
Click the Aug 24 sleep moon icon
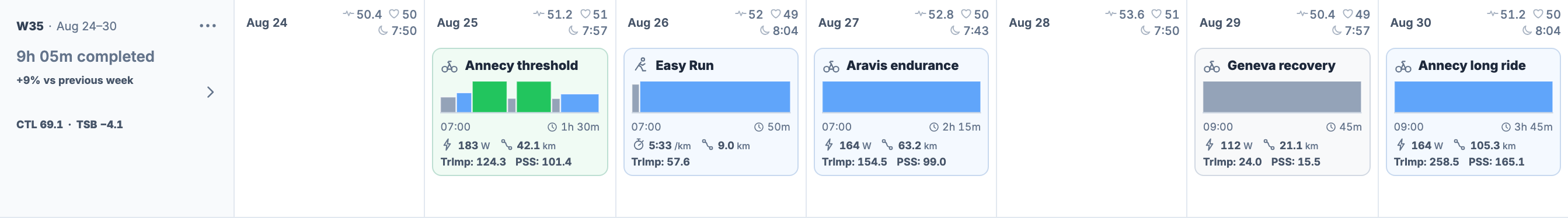[383, 30]
